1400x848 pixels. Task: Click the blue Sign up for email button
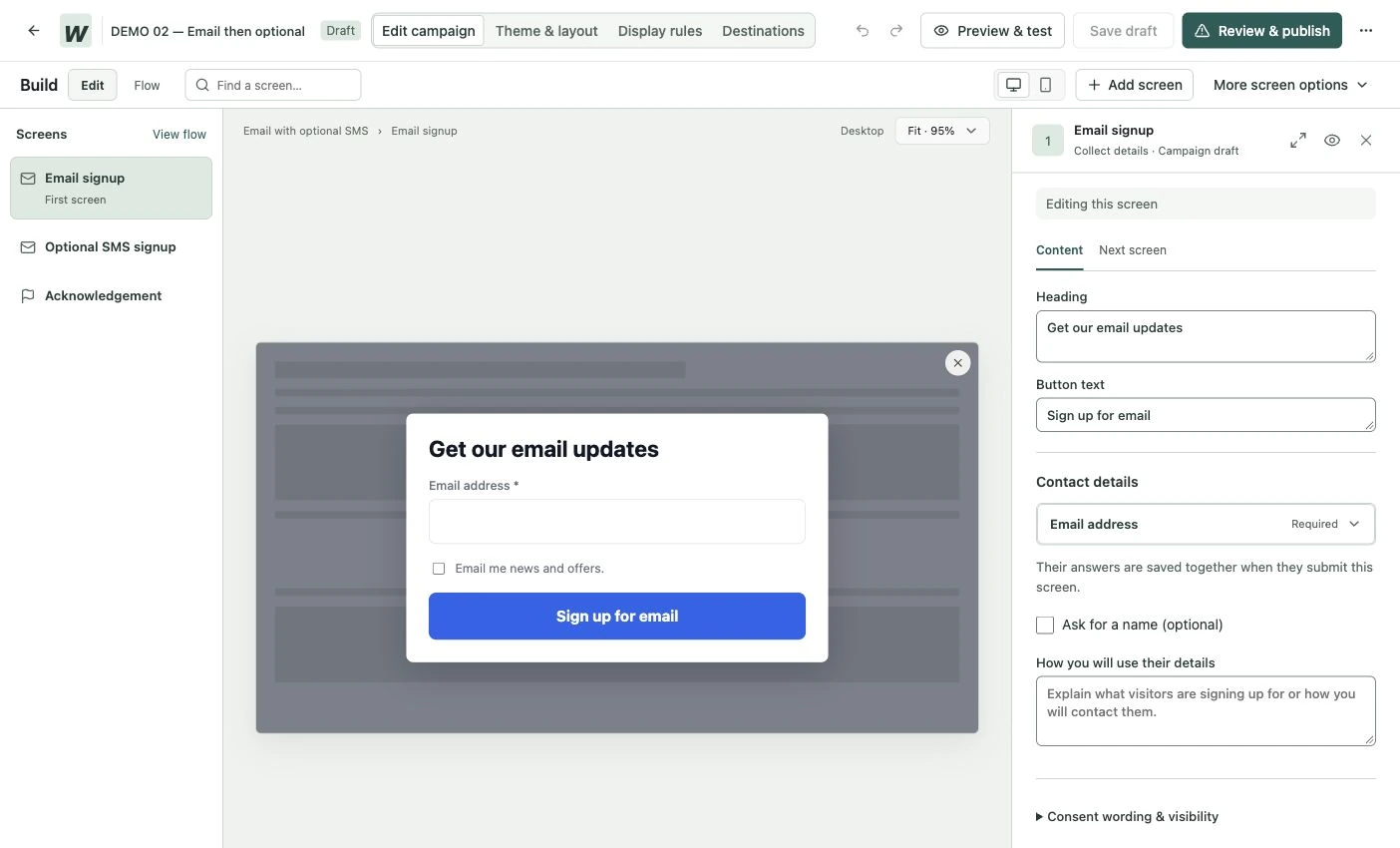coord(617,617)
